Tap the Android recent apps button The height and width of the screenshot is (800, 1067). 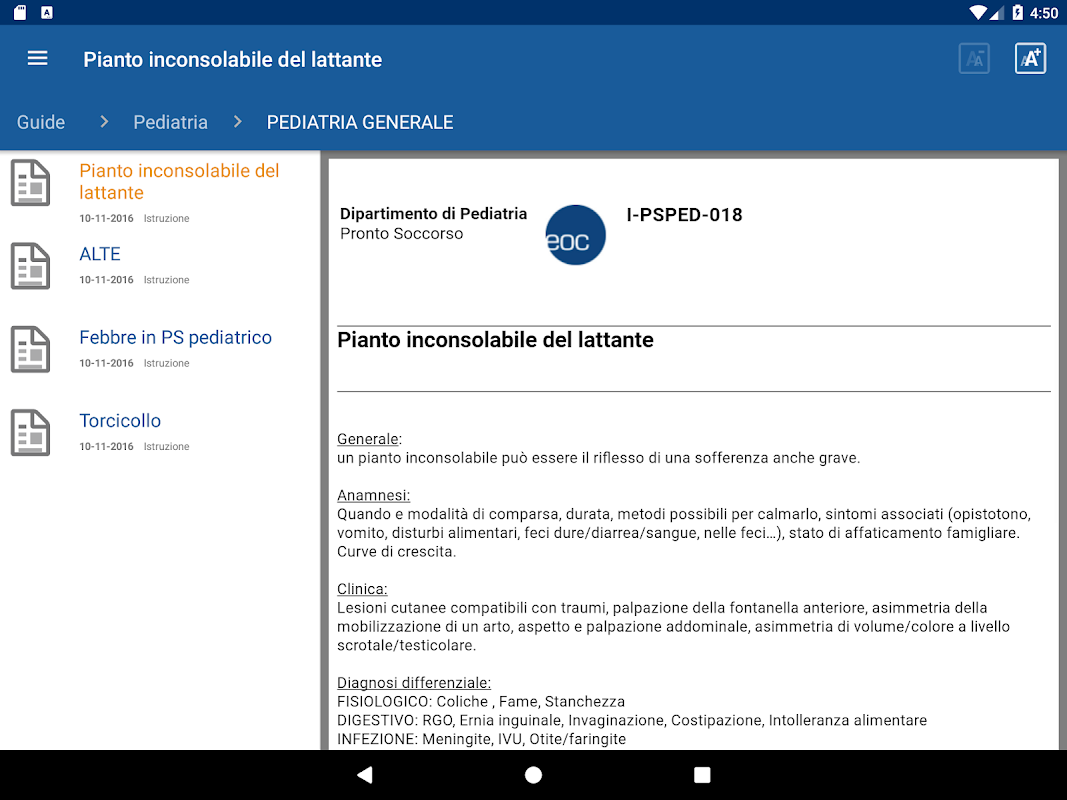click(x=702, y=775)
